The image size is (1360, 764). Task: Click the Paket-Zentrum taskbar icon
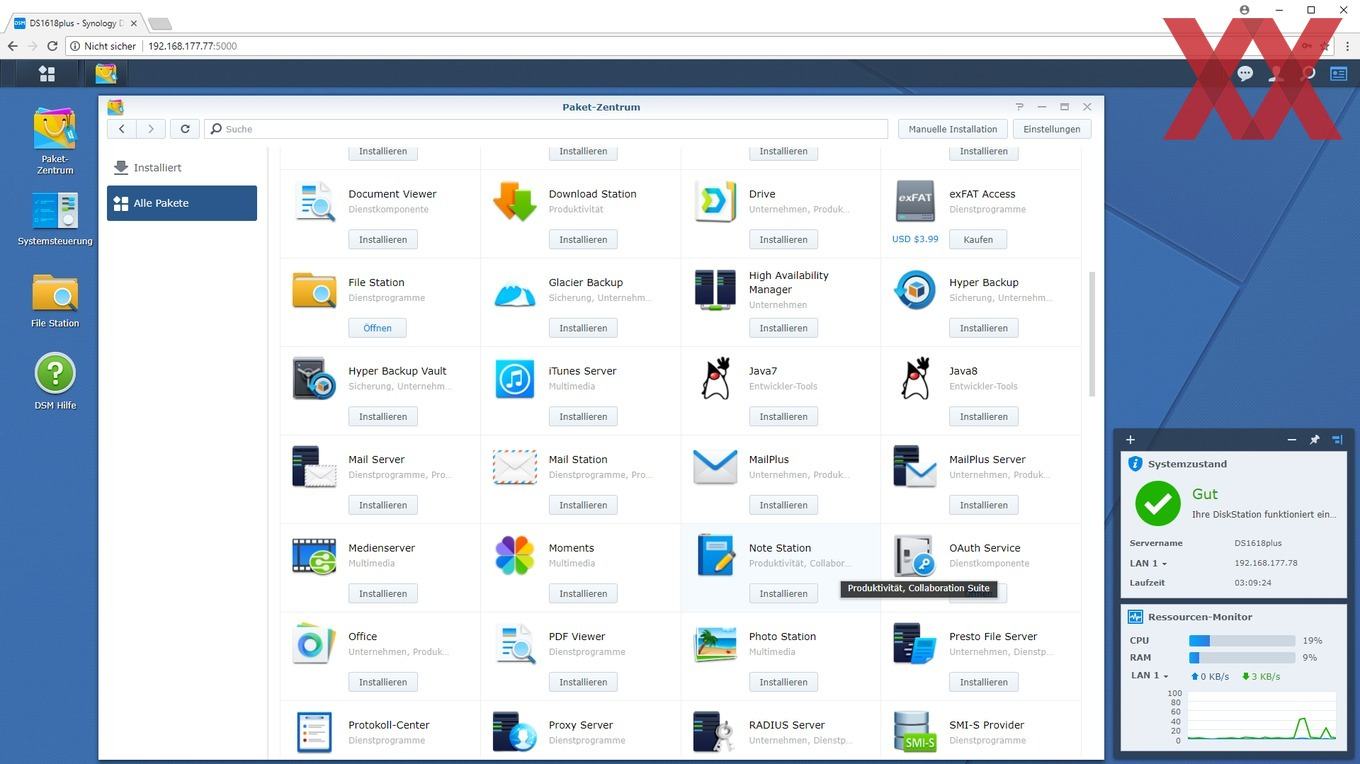tap(106, 73)
